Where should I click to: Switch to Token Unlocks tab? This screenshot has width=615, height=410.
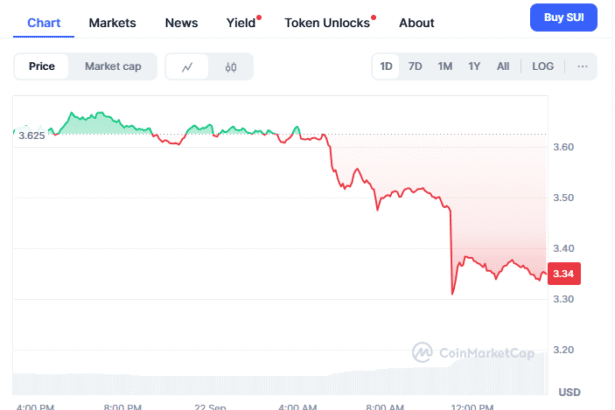click(x=327, y=22)
